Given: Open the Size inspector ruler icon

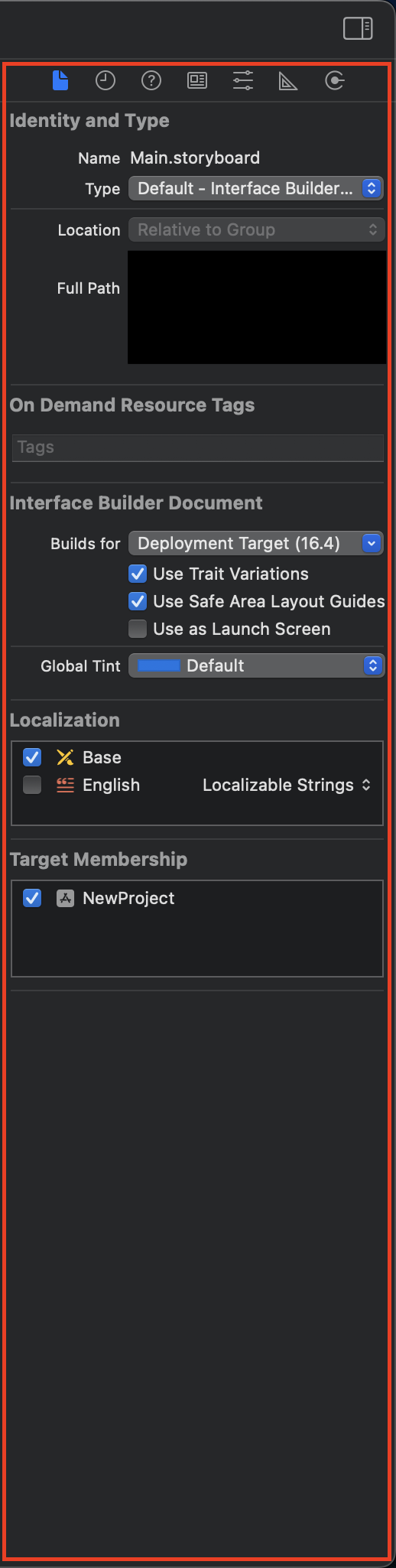Looking at the screenshot, I should click(x=288, y=80).
